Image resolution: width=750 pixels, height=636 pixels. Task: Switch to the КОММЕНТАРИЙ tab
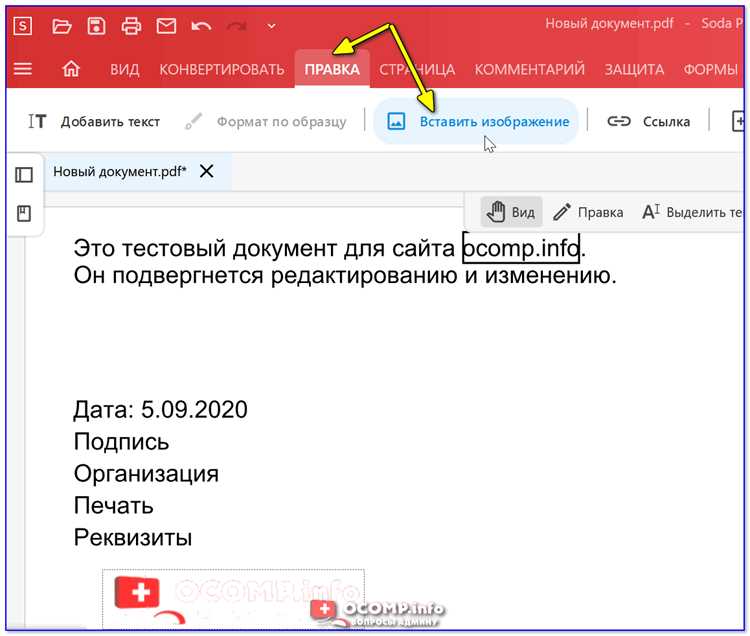(529, 70)
